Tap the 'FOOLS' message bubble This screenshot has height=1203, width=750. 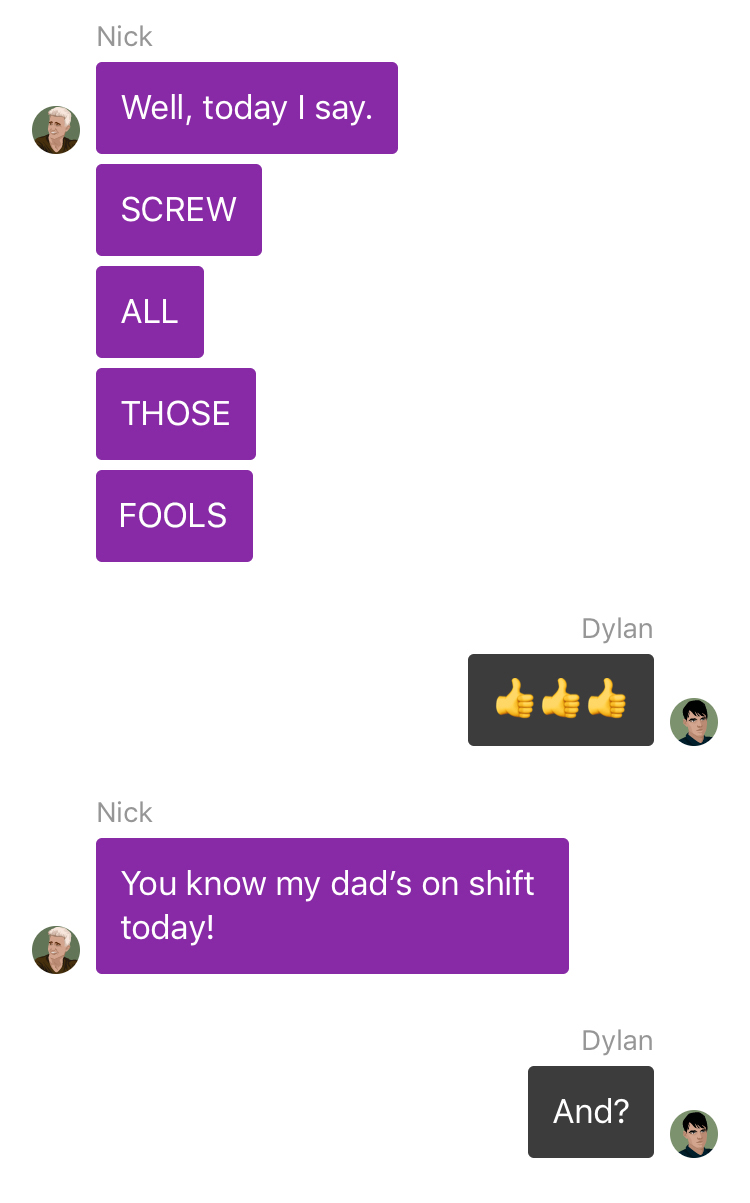(174, 516)
